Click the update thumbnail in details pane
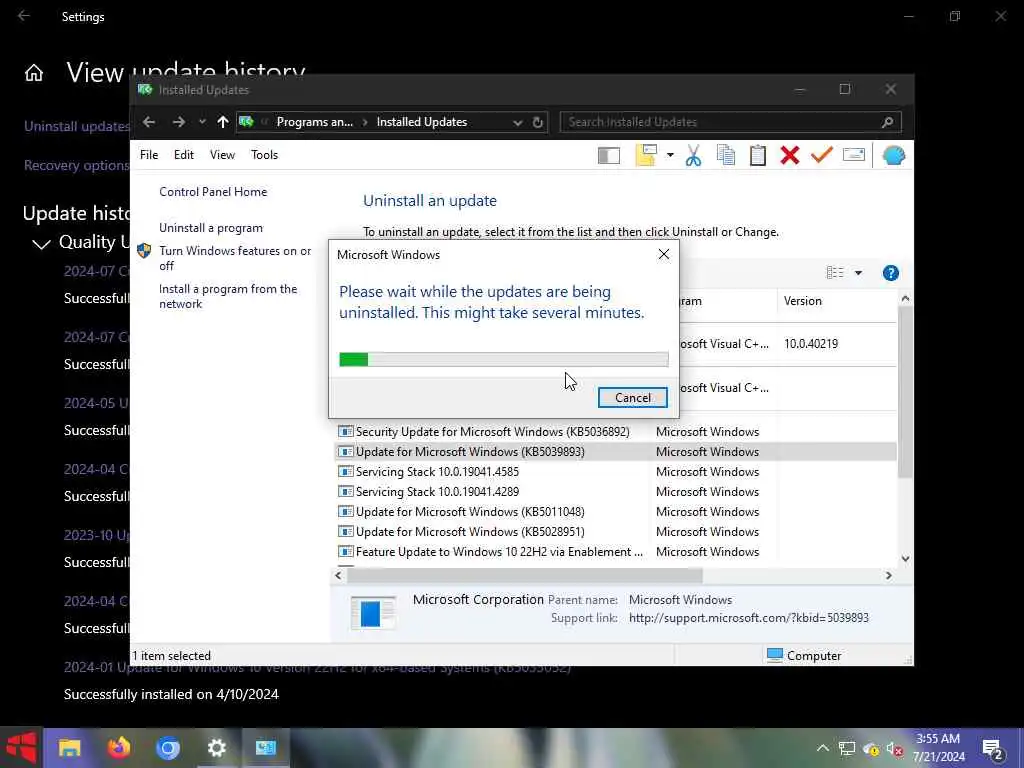This screenshot has height=768, width=1024. click(x=373, y=613)
